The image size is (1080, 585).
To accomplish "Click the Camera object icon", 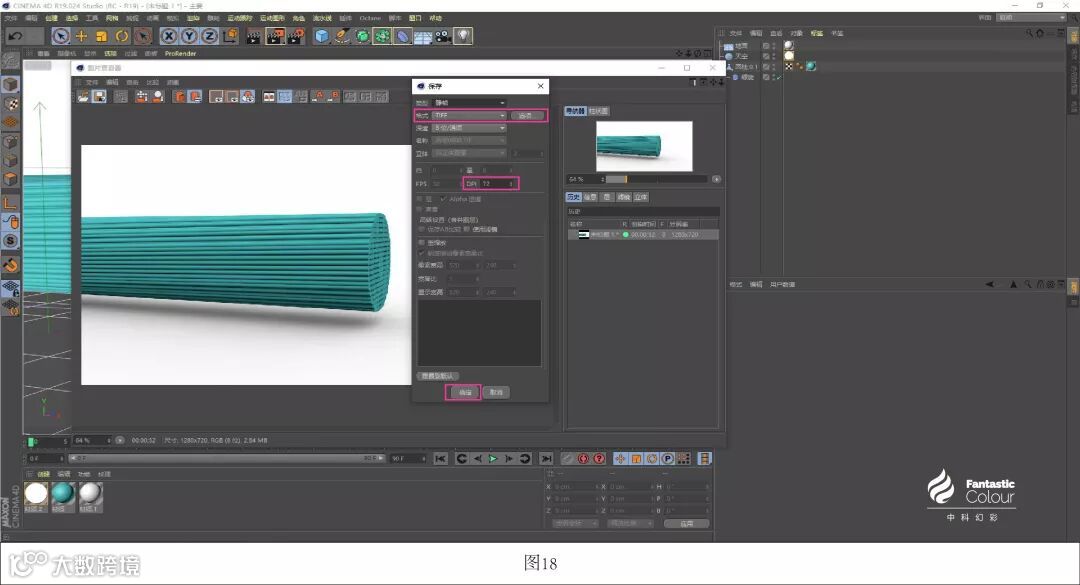I will point(443,36).
